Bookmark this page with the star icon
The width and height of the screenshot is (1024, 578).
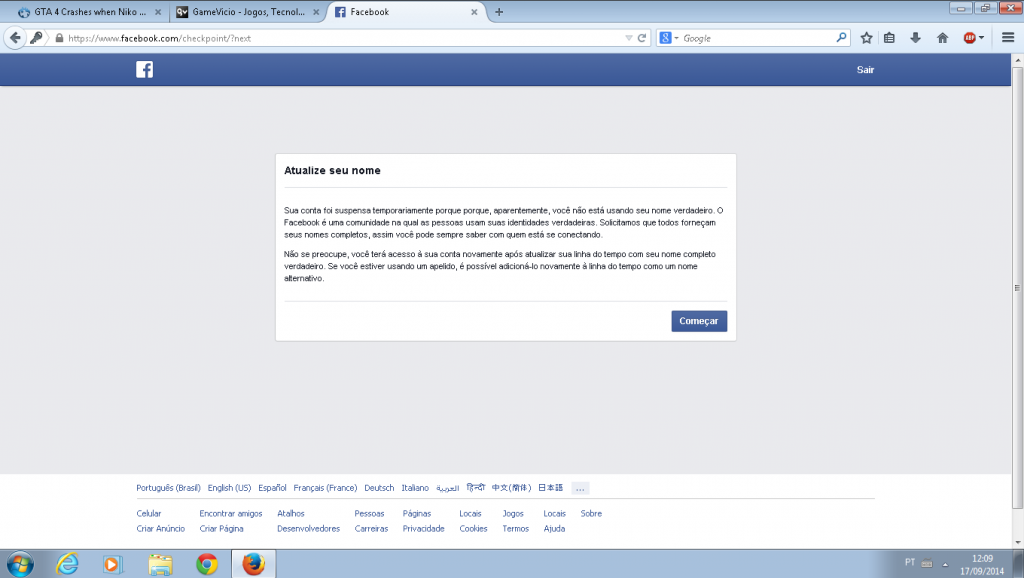866,37
